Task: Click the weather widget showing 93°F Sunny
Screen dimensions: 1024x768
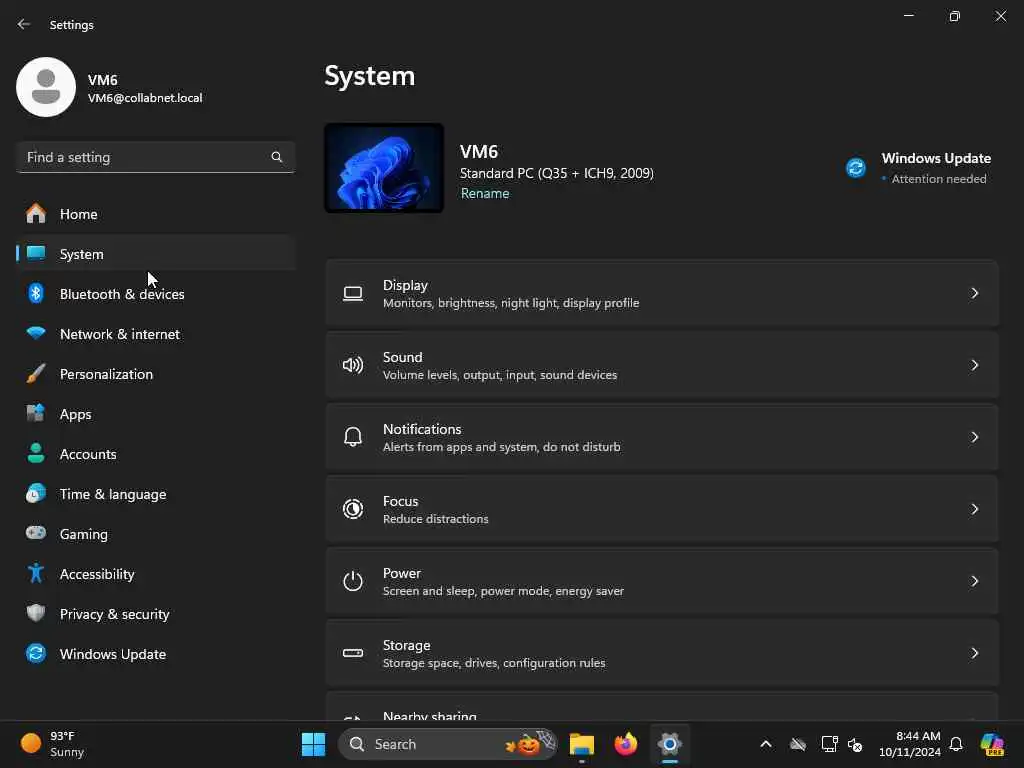Action: click(54, 744)
